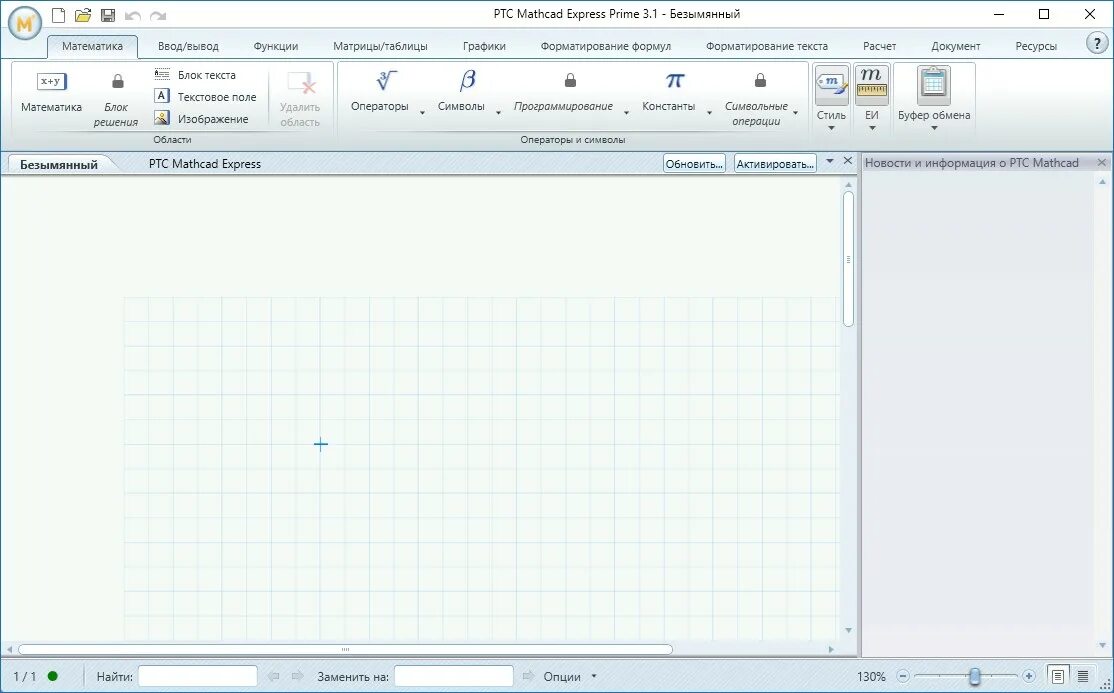The image size is (1114, 693).
Task: Click the green calculation status indicator
Action: [x=53, y=676]
